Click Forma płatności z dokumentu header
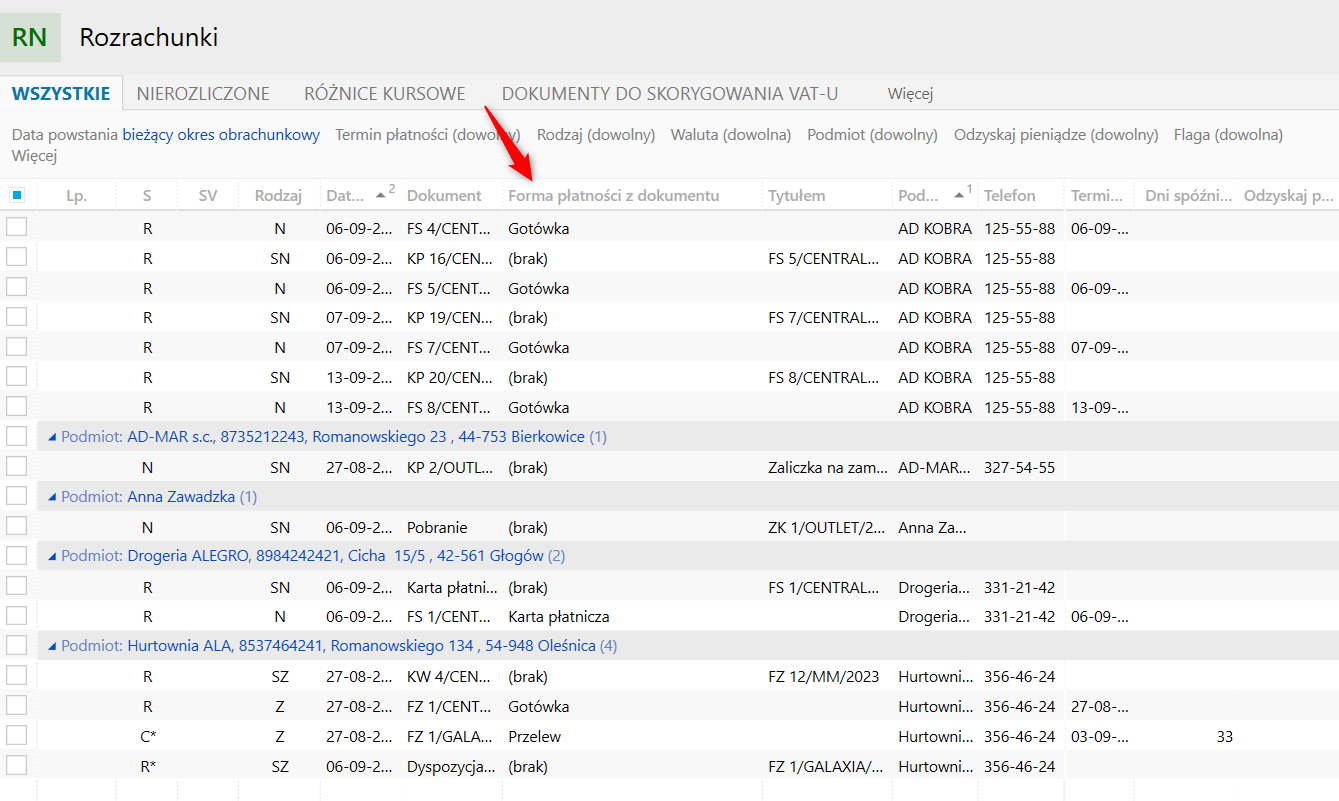 click(614, 196)
